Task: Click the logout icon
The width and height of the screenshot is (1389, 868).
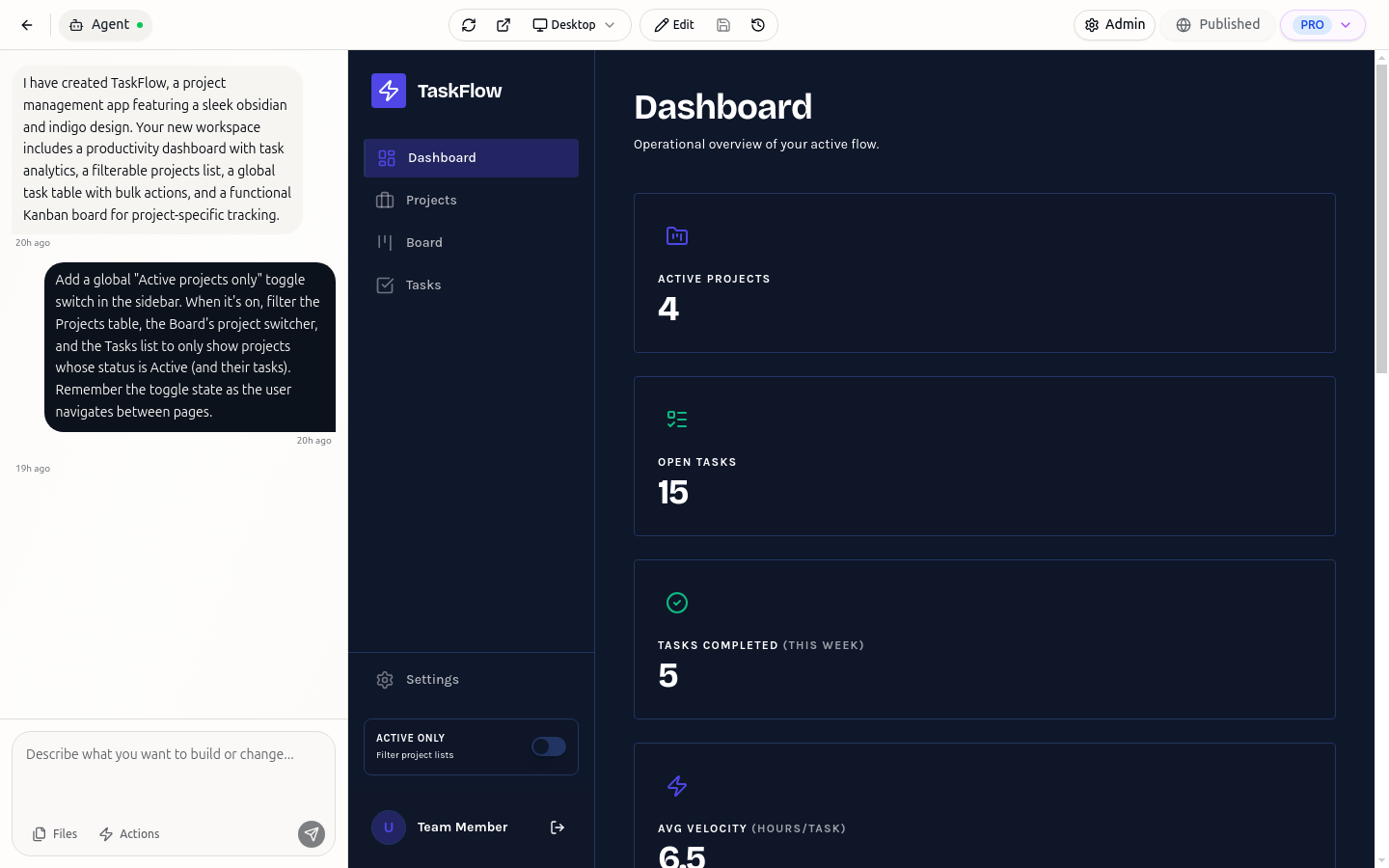Action: [558, 827]
